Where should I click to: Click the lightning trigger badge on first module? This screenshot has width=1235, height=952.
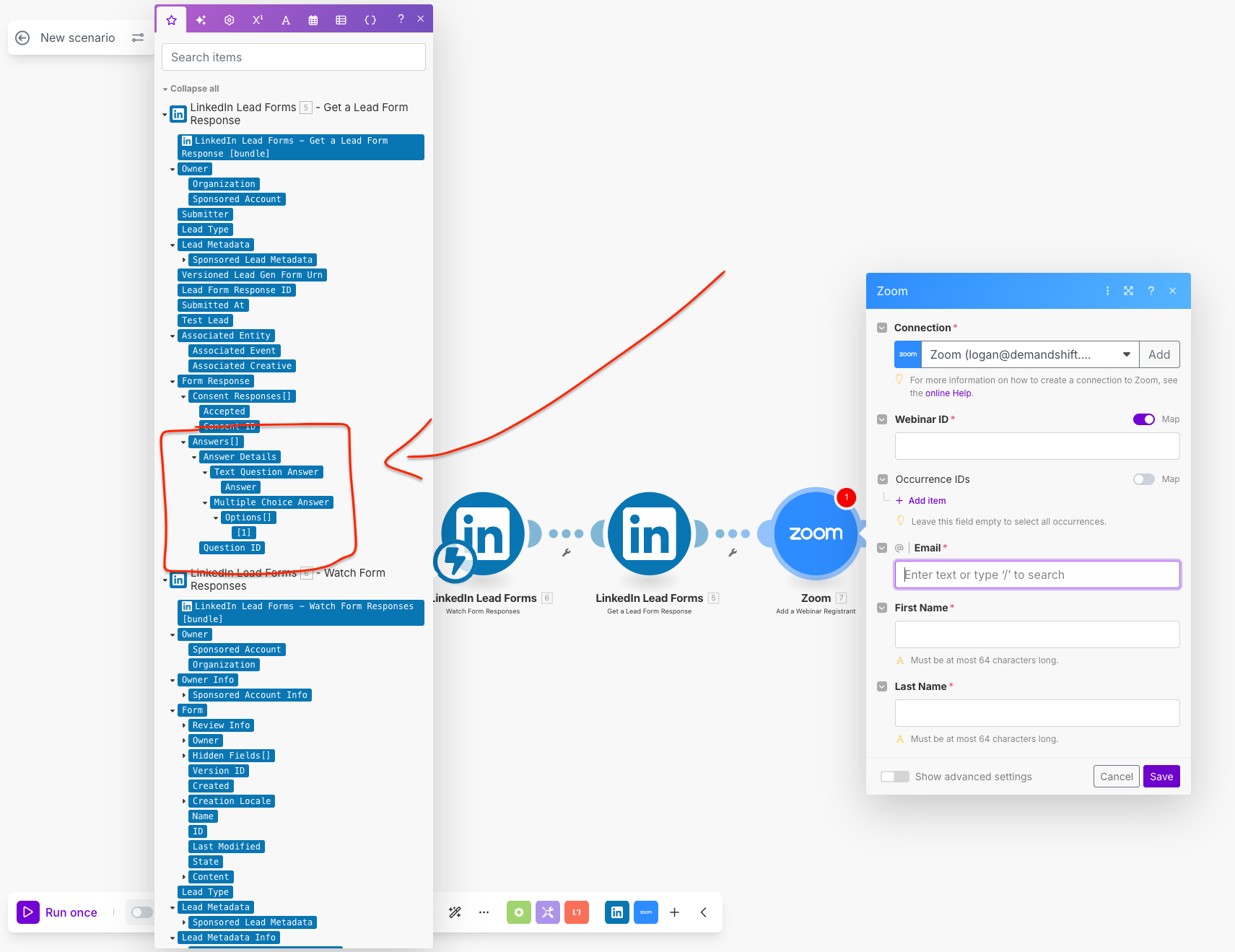(x=455, y=560)
